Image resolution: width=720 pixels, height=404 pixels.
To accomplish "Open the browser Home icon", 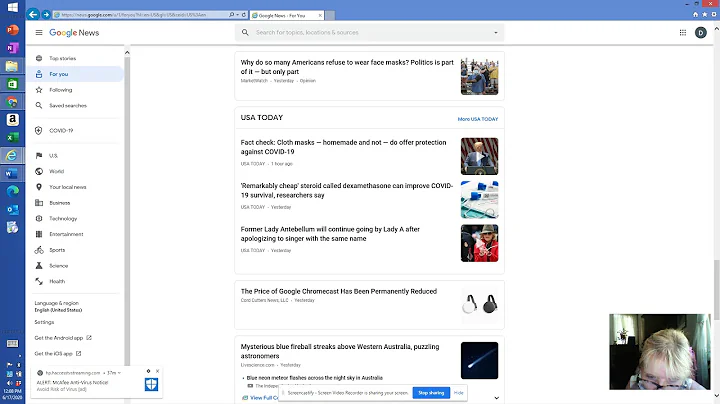I will [x=695, y=15].
